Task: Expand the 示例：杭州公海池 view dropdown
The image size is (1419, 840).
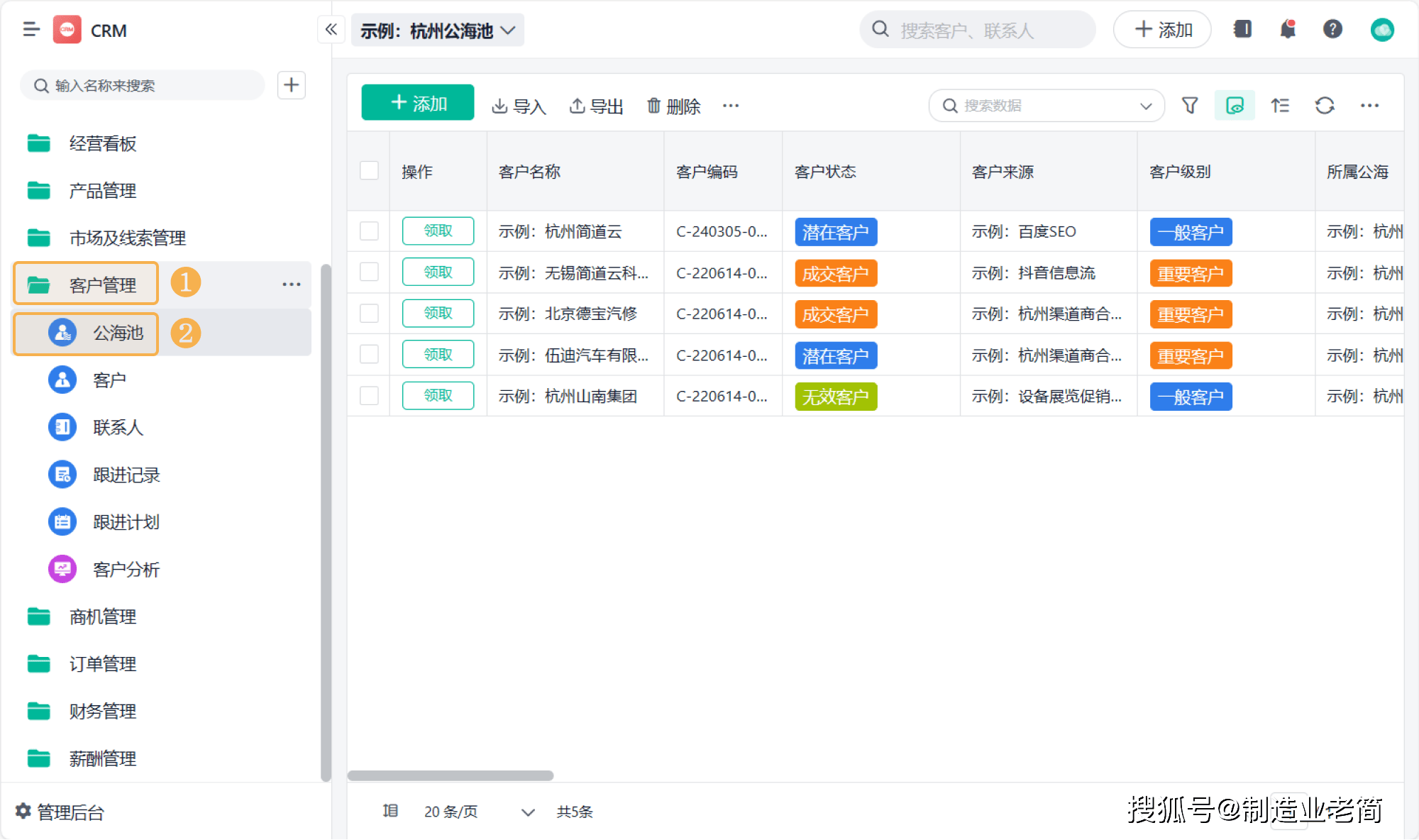Action: point(438,31)
